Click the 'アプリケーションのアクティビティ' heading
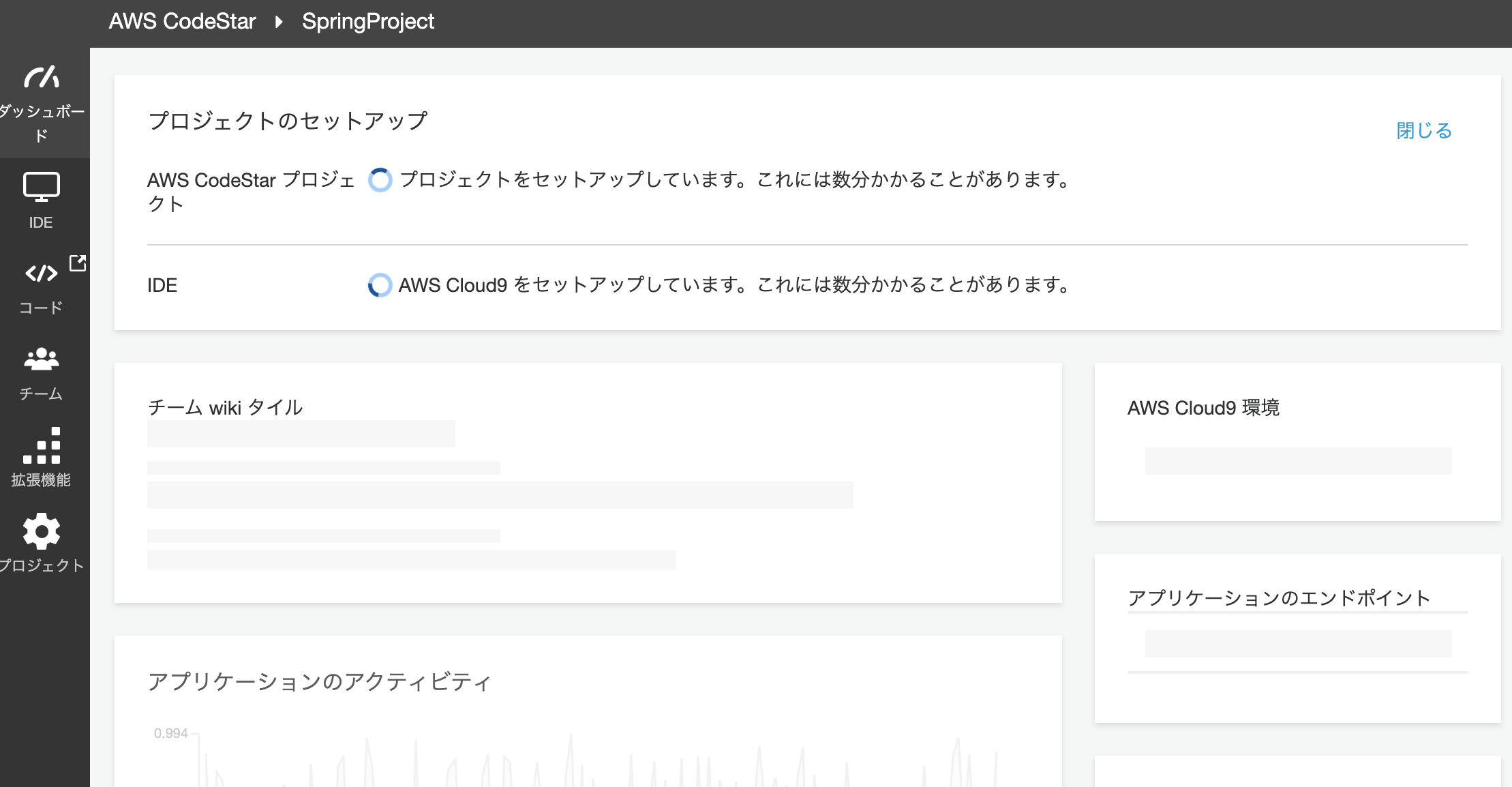 point(319,681)
